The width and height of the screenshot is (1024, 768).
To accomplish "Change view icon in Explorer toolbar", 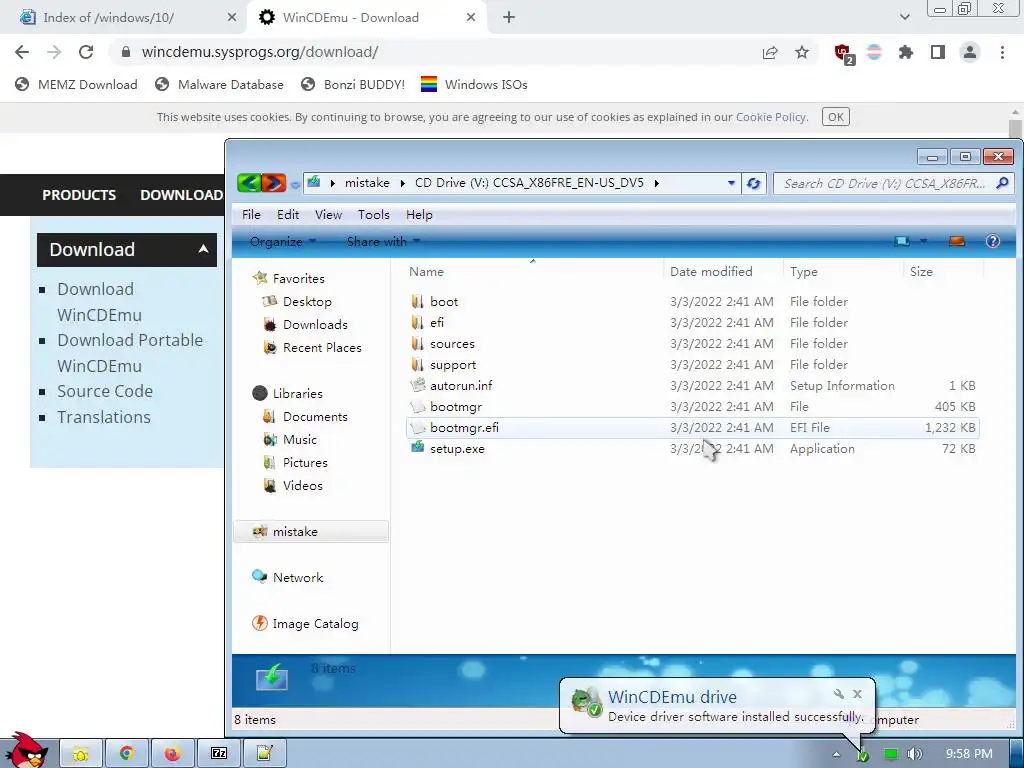I will (902, 241).
